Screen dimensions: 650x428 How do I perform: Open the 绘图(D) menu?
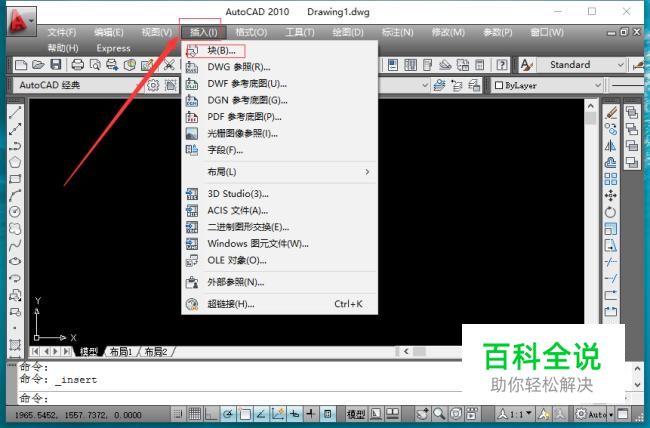pos(348,32)
